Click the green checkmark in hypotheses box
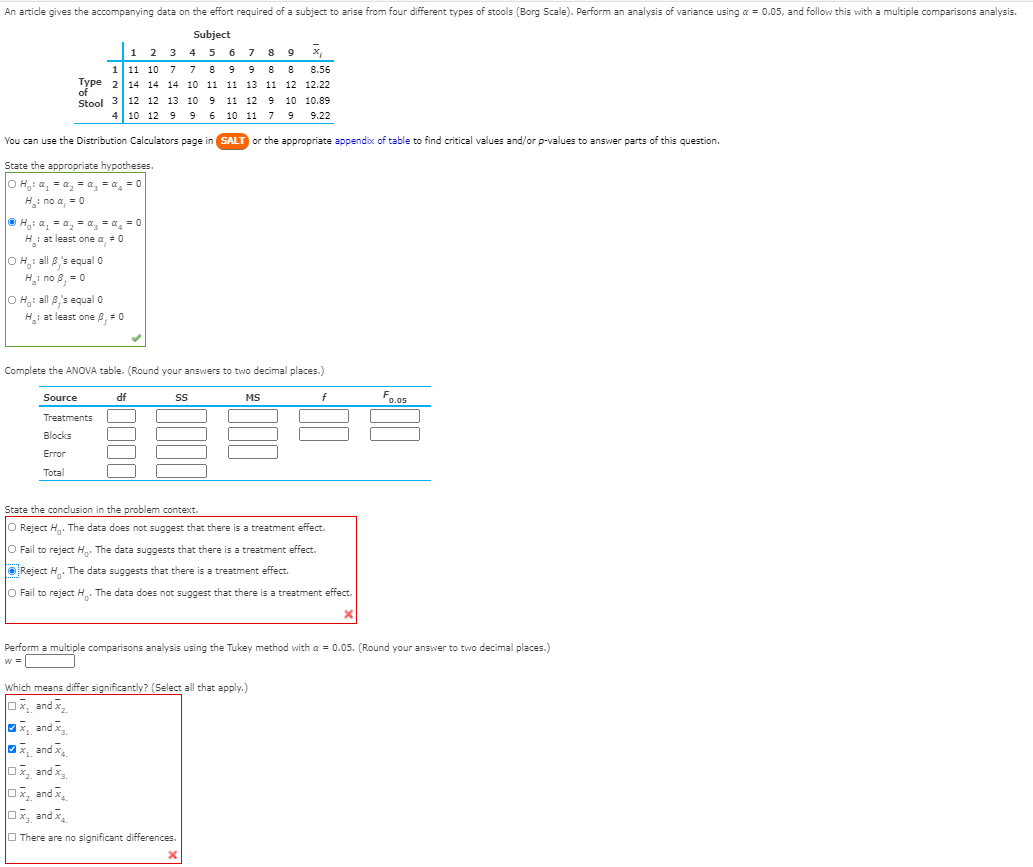This screenshot has height=867, width=1033. click(x=136, y=338)
